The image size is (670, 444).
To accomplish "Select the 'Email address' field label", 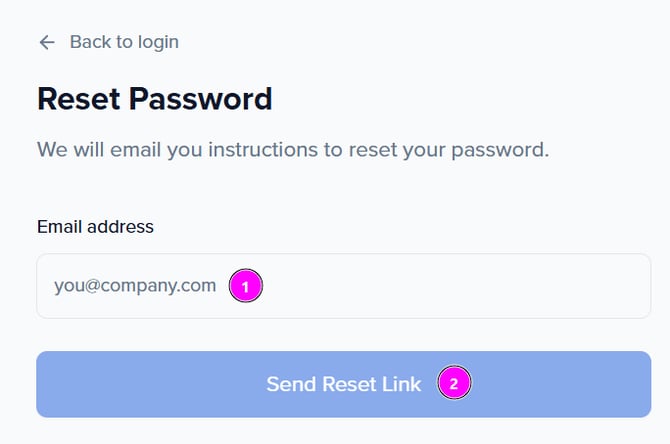I will [95, 227].
